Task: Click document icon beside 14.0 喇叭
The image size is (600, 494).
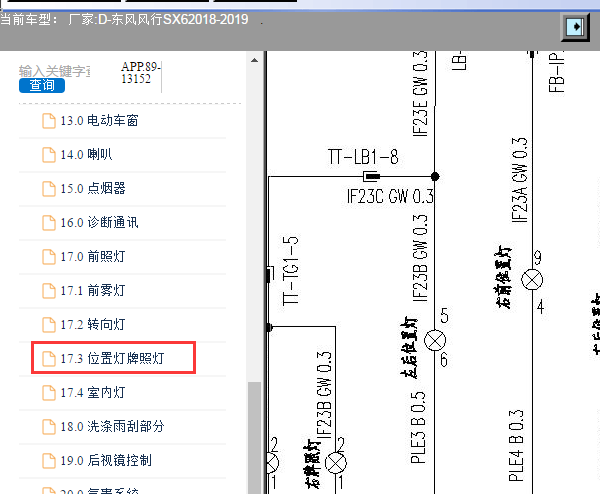Action: coord(49,155)
